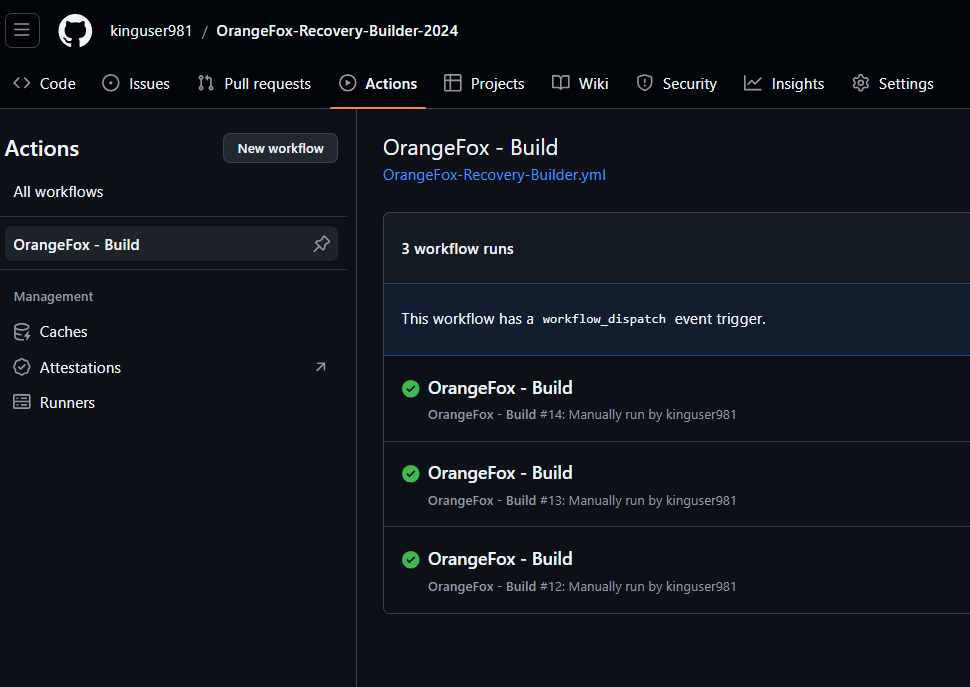The height and width of the screenshot is (687, 970).
Task: Click the Wiki book icon
Action: (x=560, y=83)
